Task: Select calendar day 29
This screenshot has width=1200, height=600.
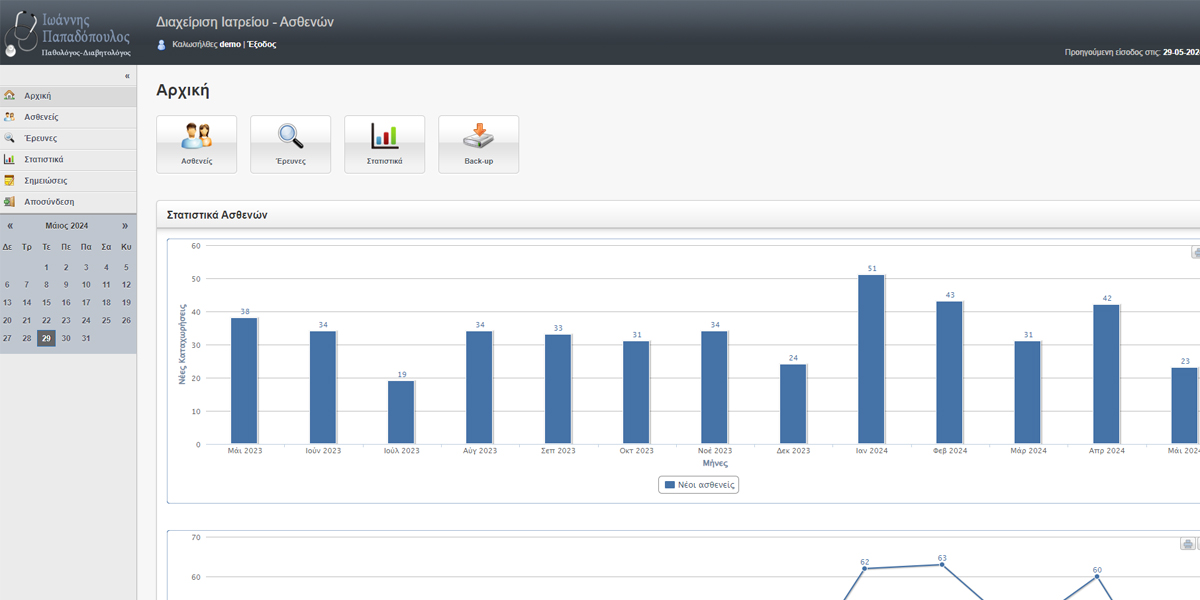Action: click(x=46, y=338)
